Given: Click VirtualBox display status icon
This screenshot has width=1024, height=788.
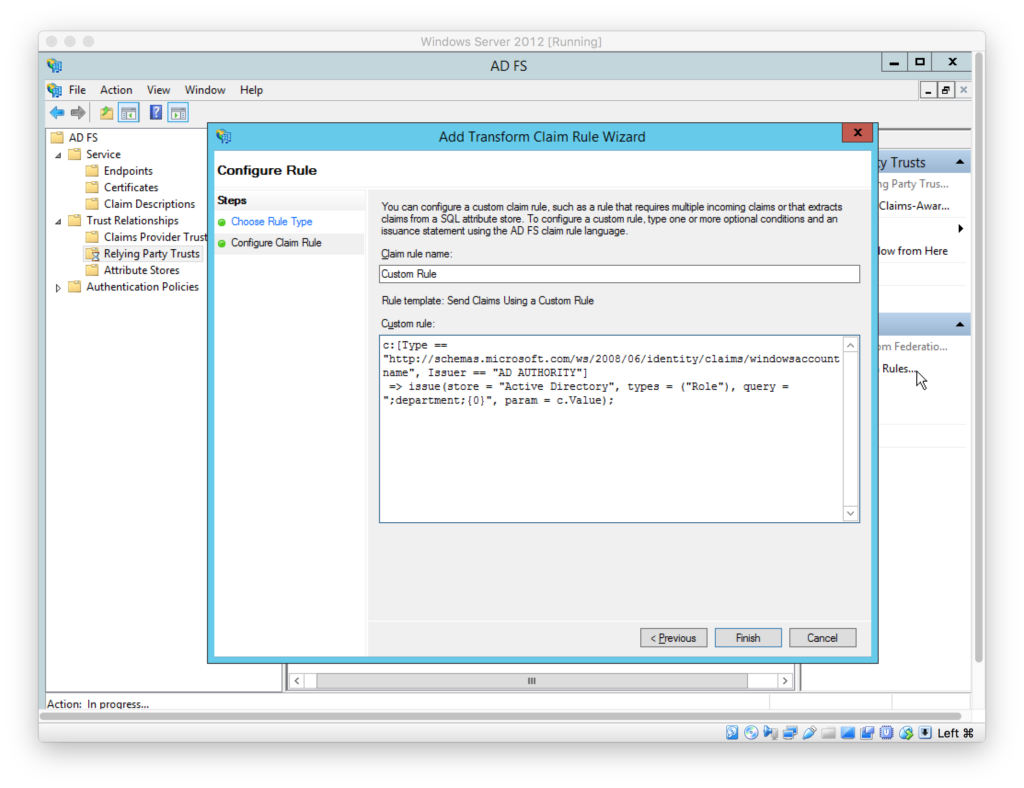Looking at the screenshot, I should tap(848, 733).
